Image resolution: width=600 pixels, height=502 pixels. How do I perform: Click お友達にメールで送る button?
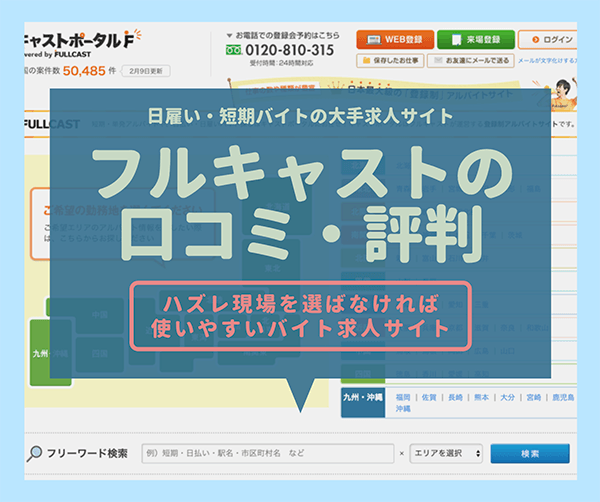coord(470,60)
